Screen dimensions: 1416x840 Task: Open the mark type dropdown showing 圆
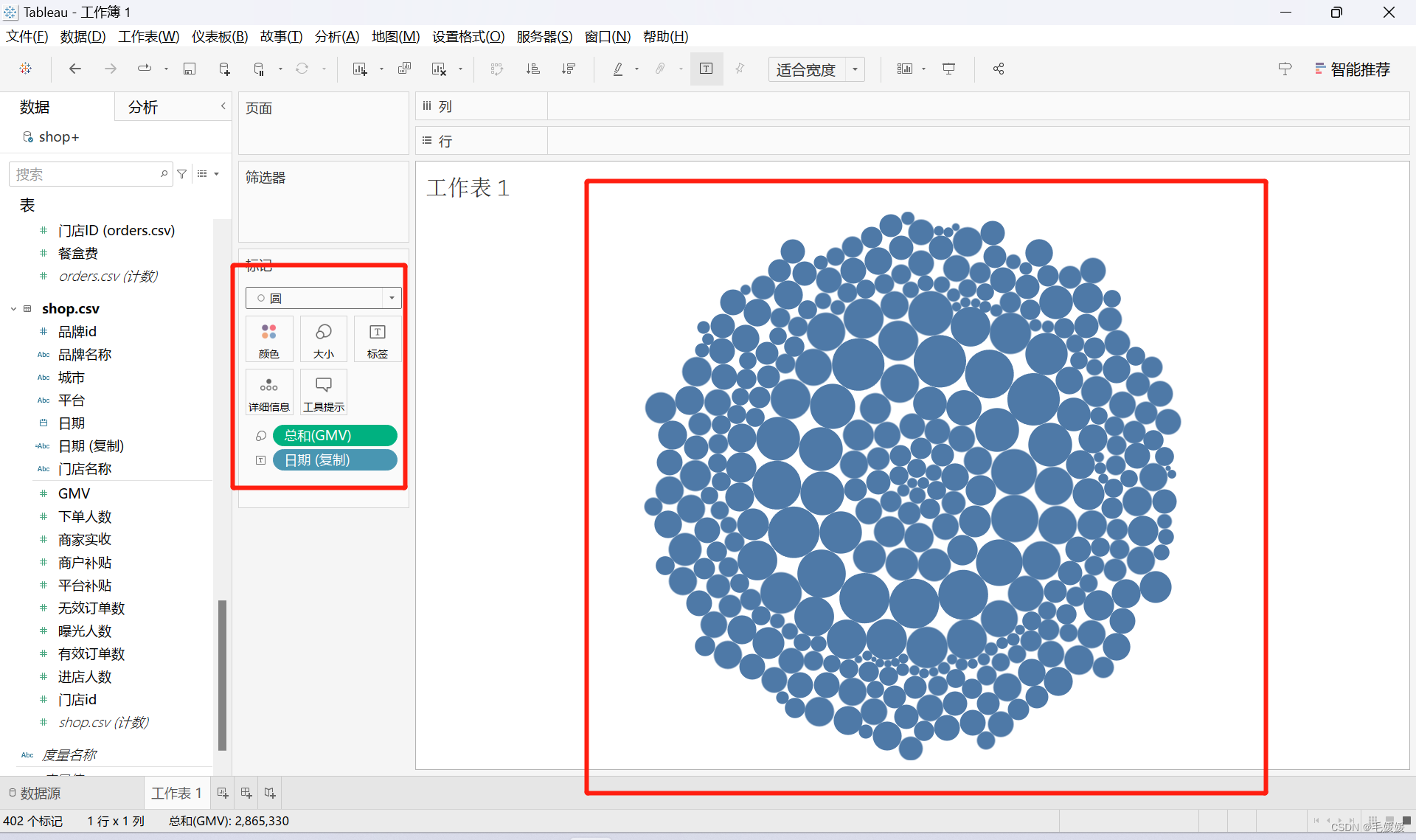tap(324, 298)
